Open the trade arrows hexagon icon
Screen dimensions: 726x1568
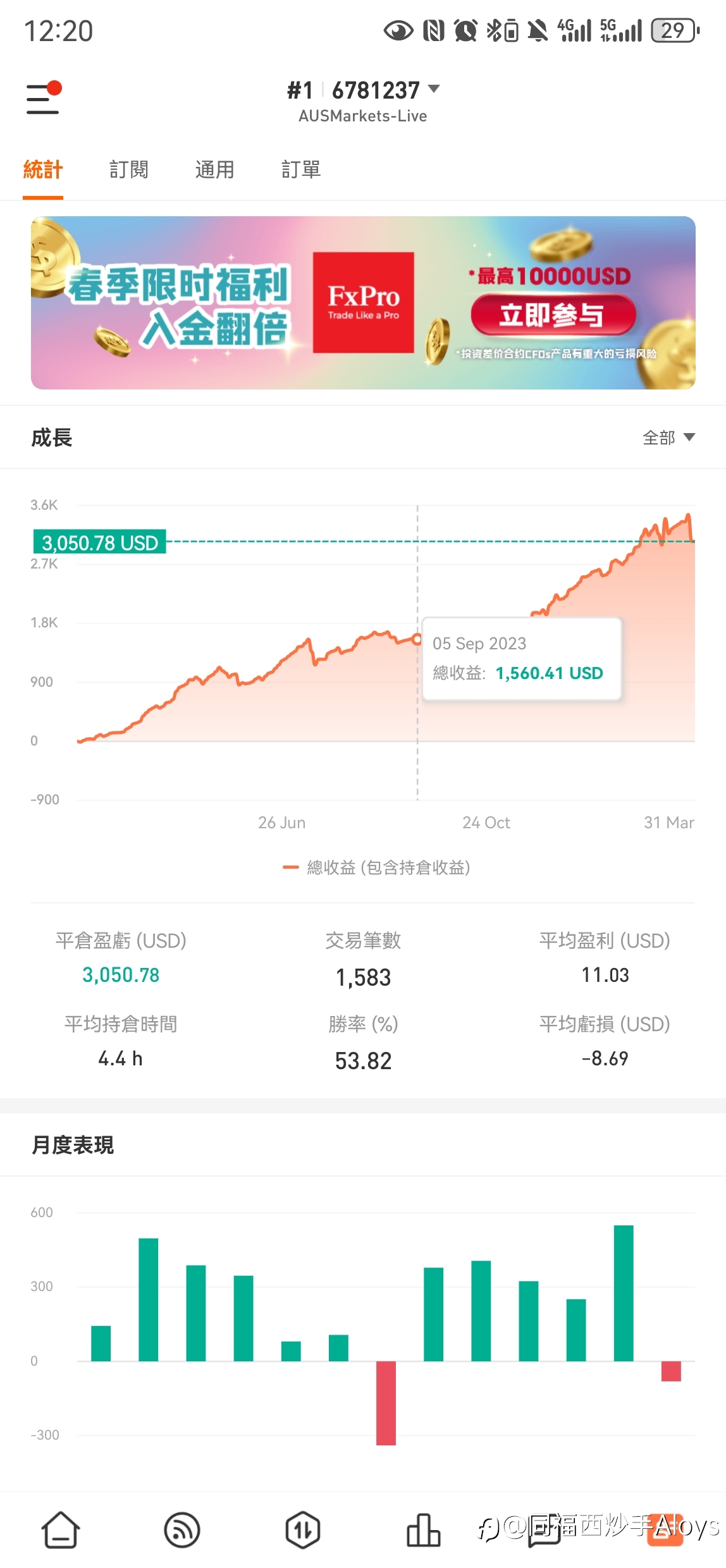tap(302, 1530)
